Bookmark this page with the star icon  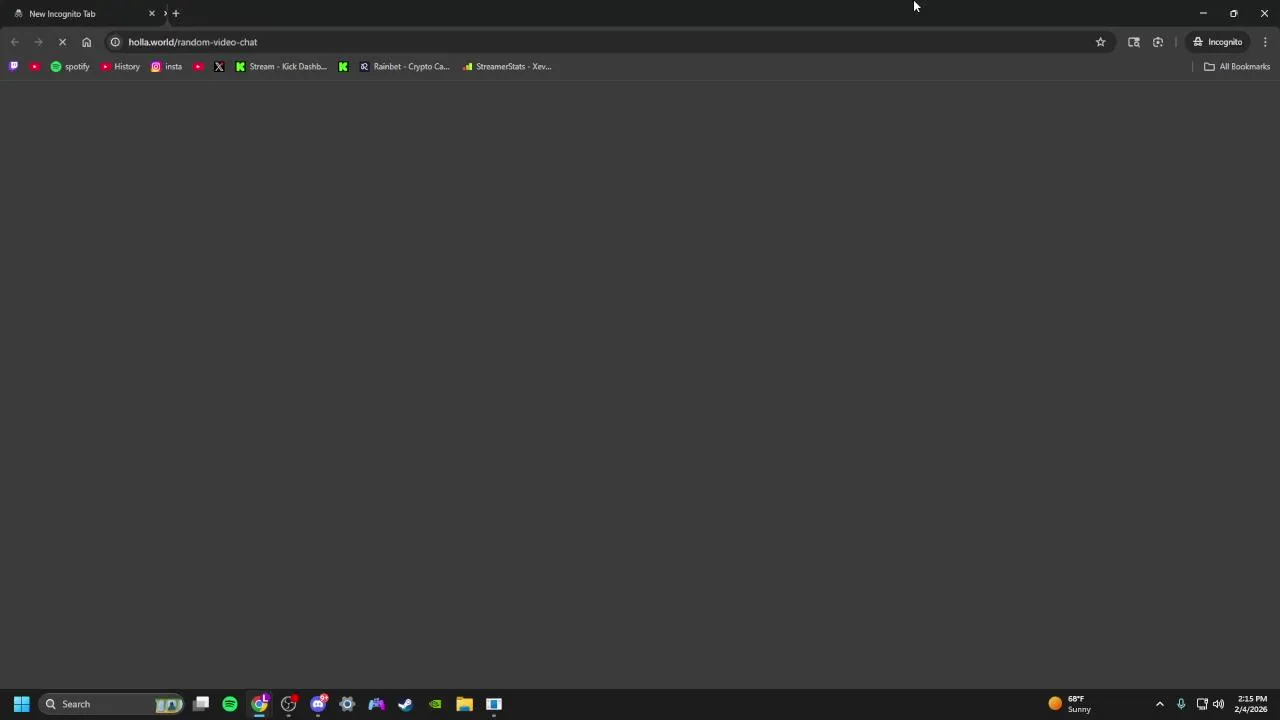(x=1101, y=42)
